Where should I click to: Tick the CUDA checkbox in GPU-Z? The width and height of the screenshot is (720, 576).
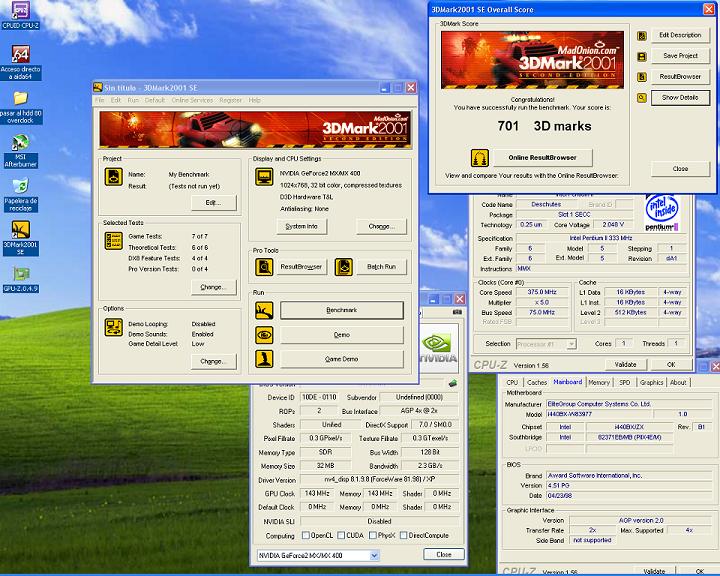tap(341, 535)
